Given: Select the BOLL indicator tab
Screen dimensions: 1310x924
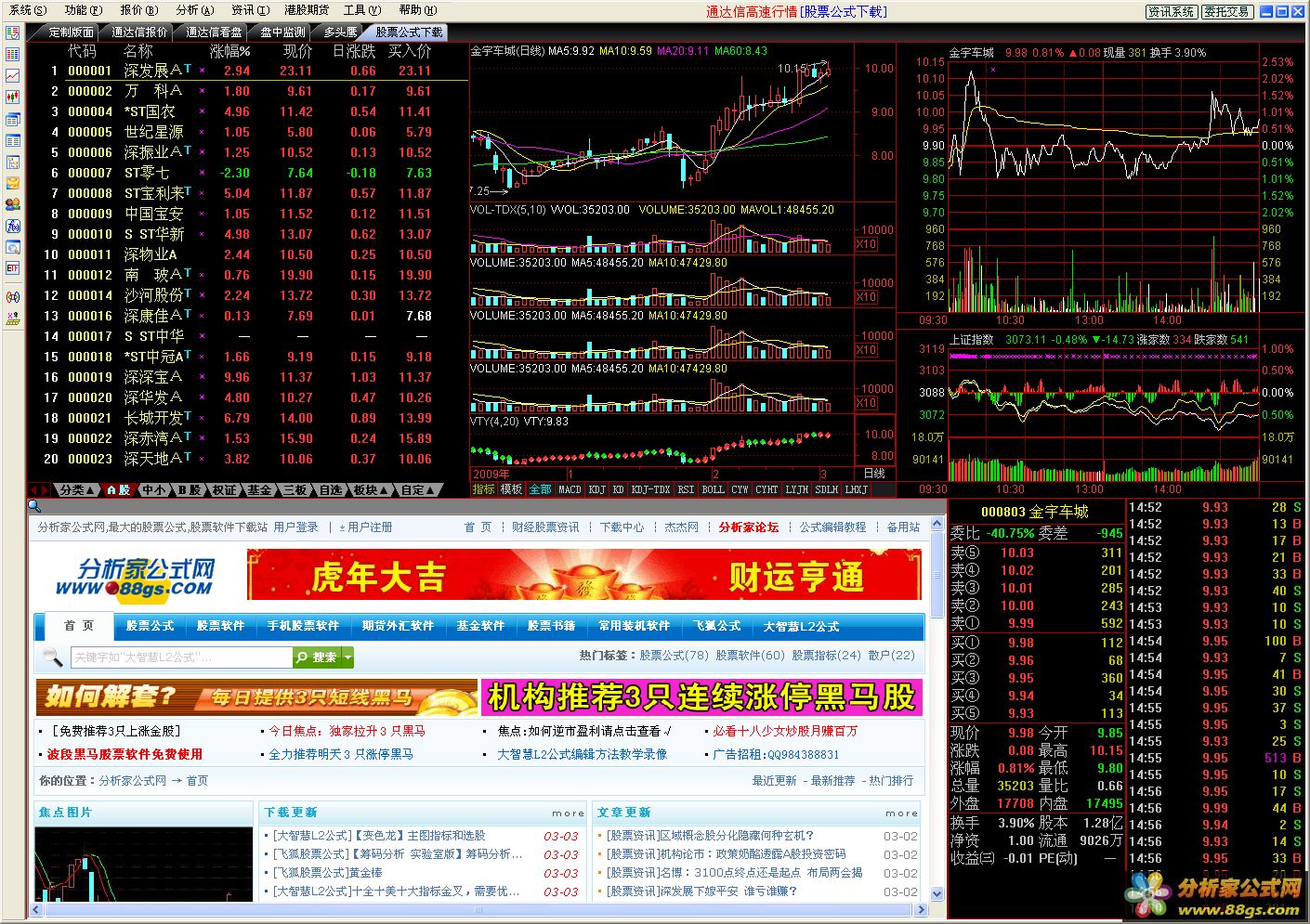Looking at the screenshot, I should coord(713,489).
